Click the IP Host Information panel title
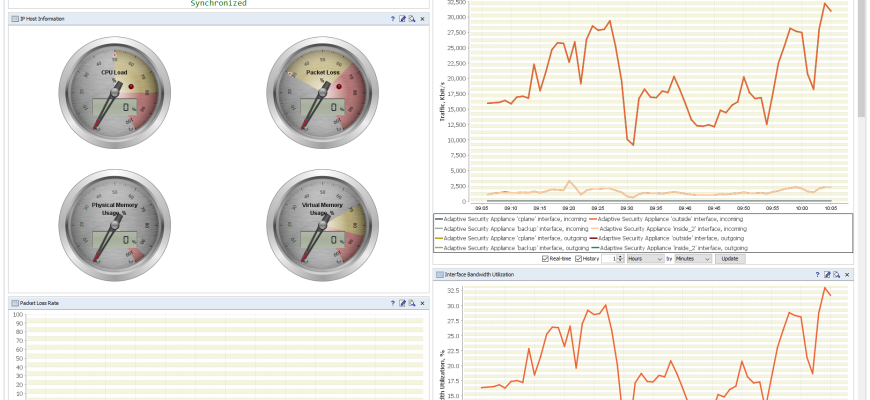870x400 pixels. point(42,19)
